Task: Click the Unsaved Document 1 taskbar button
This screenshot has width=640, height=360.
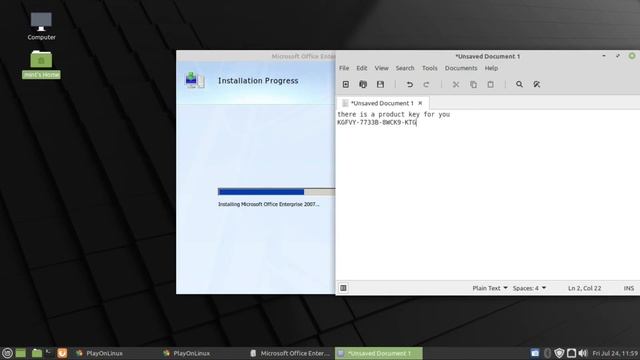Action: (379, 353)
